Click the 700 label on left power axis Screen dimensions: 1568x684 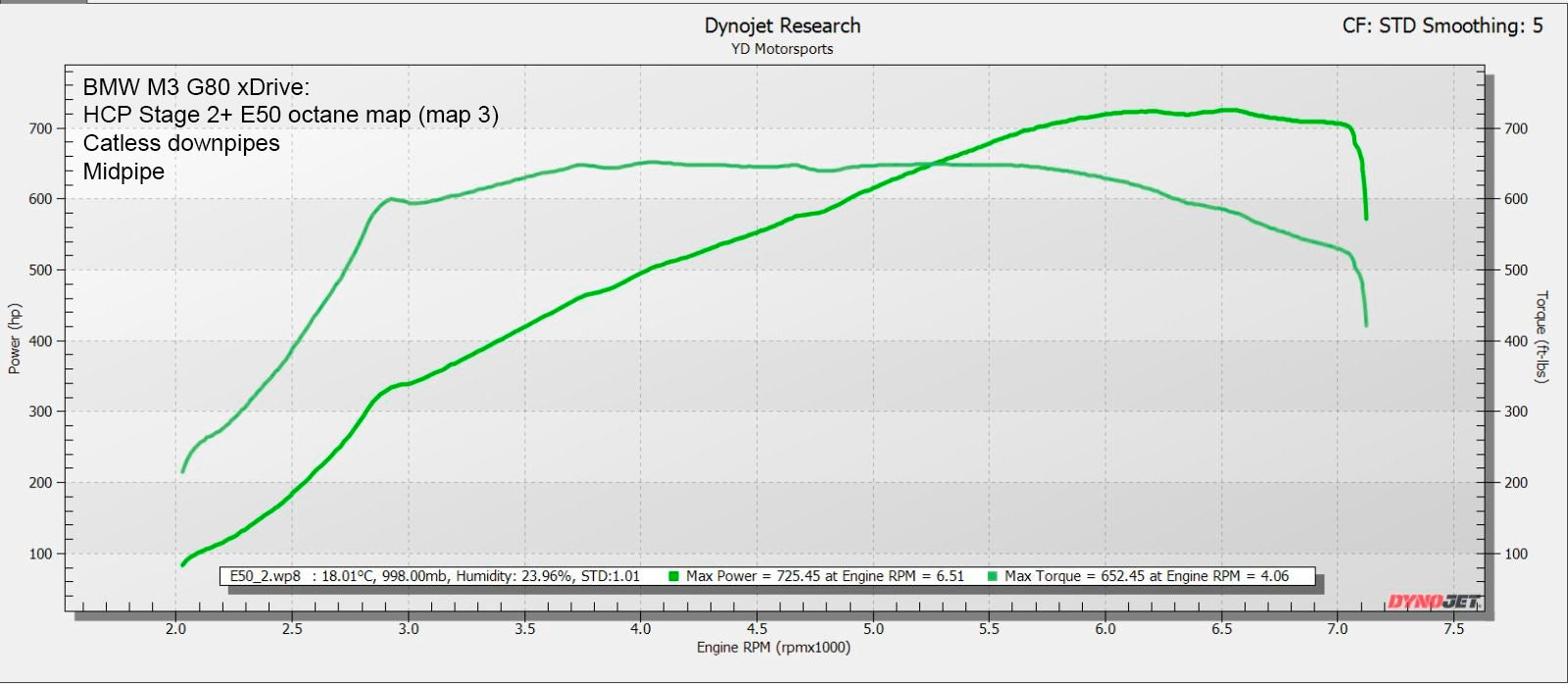pos(40,128)
